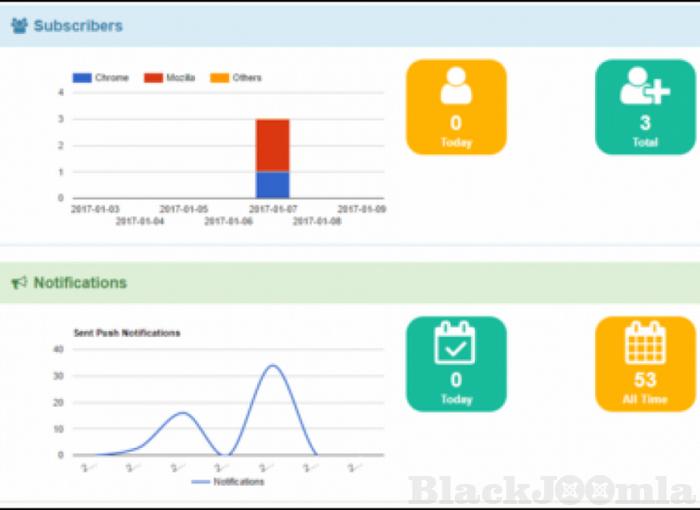Click the red Mozilla segment of the bar
Image resolution: width=700 pixels, height=510 pixels.
(x=272, y=145)
